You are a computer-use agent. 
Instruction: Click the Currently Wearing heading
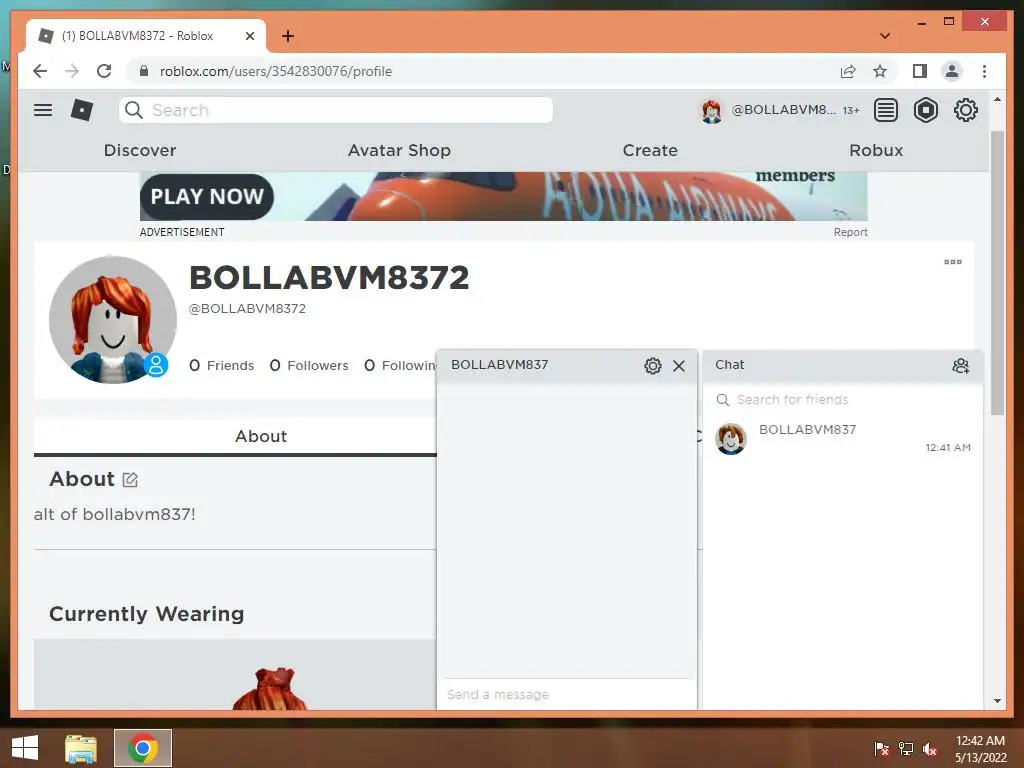coord(147,614)
